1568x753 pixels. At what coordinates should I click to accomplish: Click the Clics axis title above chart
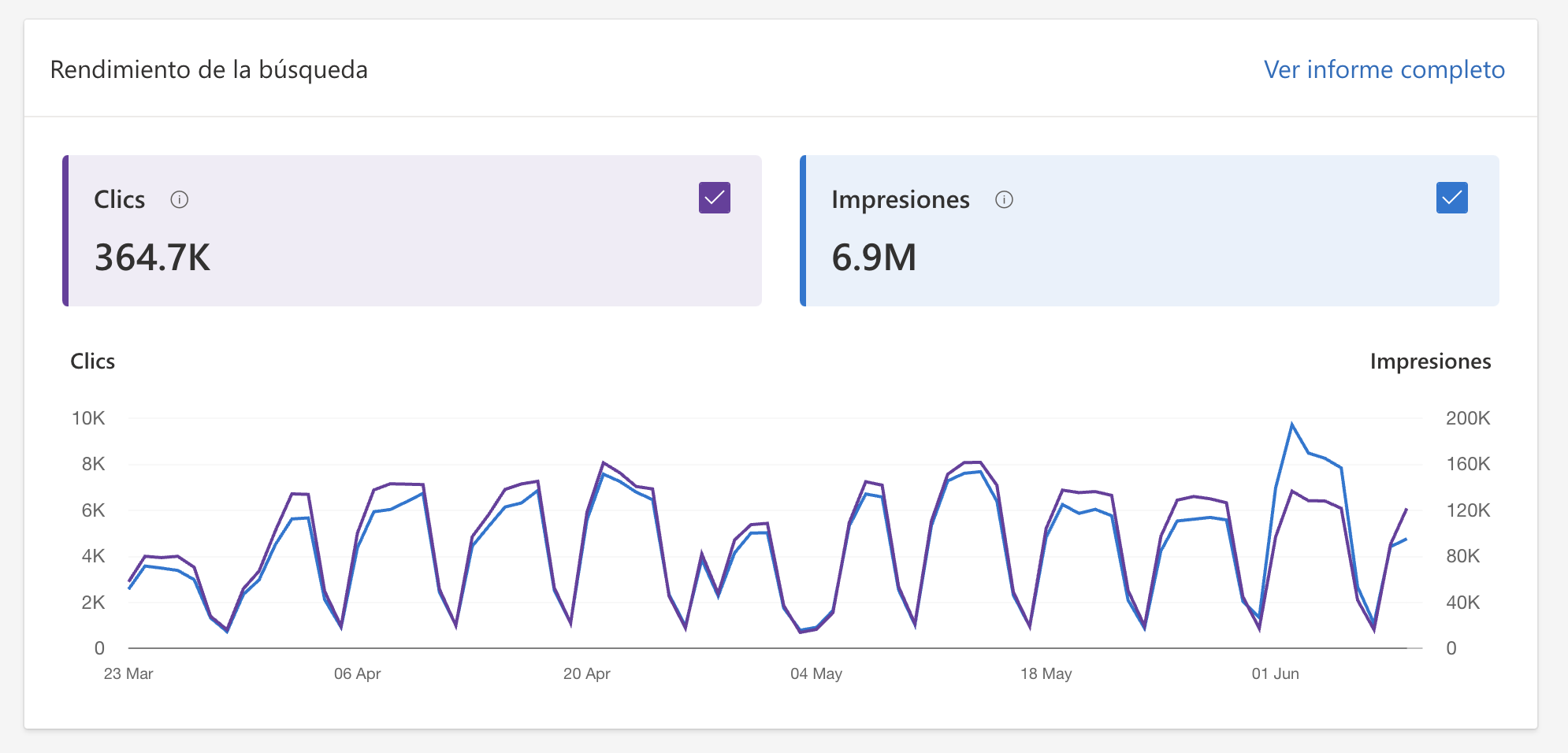click(x=93, y=361)
